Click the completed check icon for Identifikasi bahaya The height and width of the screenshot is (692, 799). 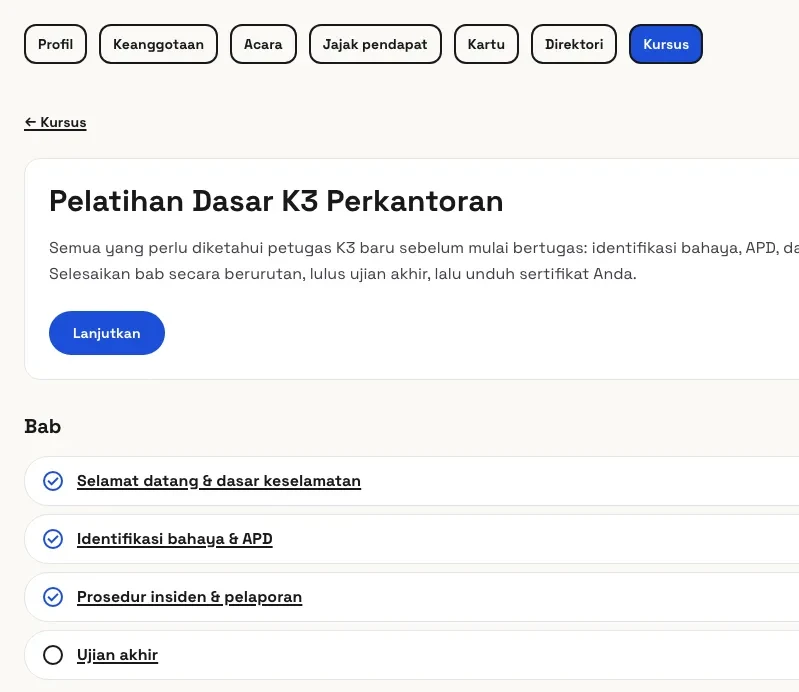(x=53, y=539)
